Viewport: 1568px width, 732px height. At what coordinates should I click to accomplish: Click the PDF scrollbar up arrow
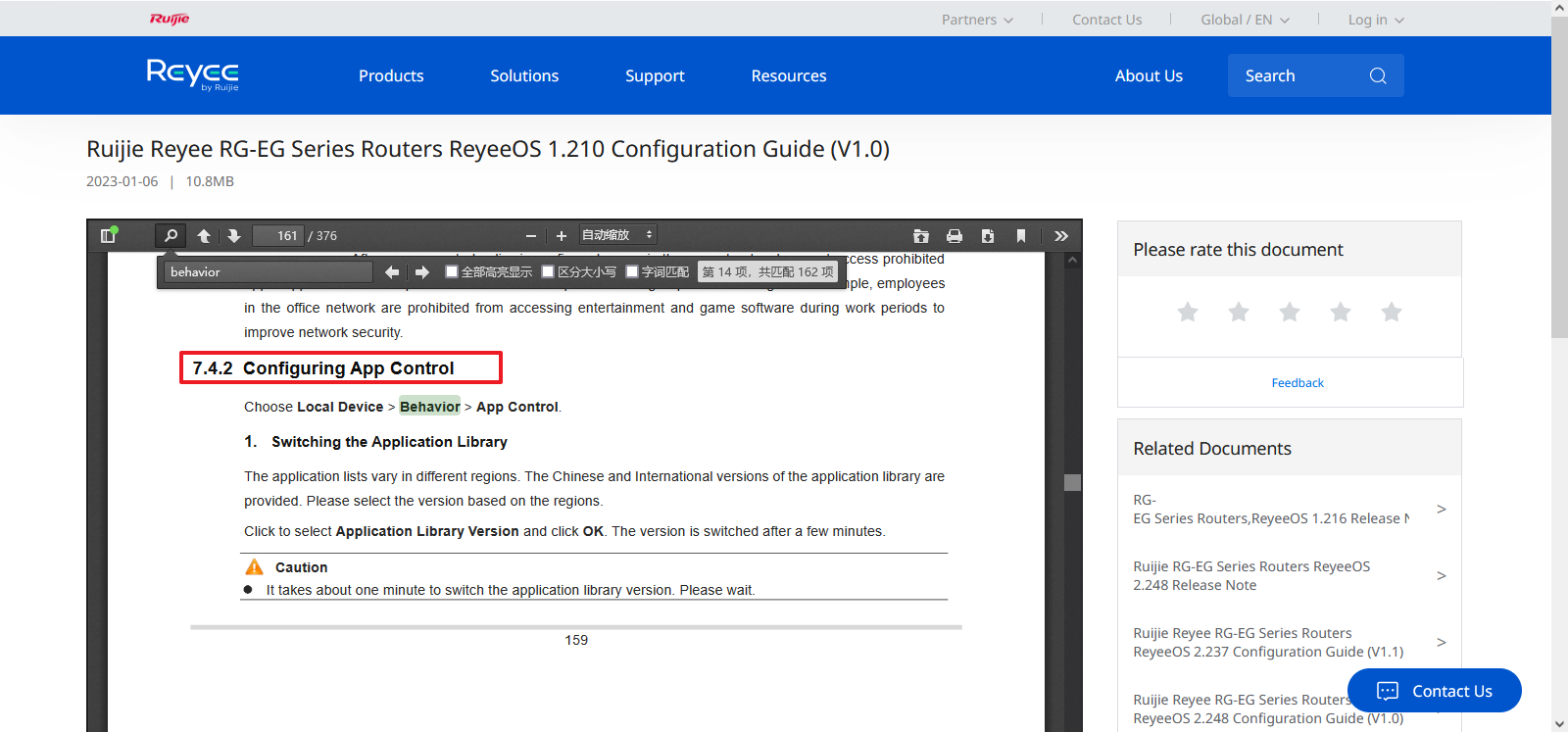coord(1073,261)
